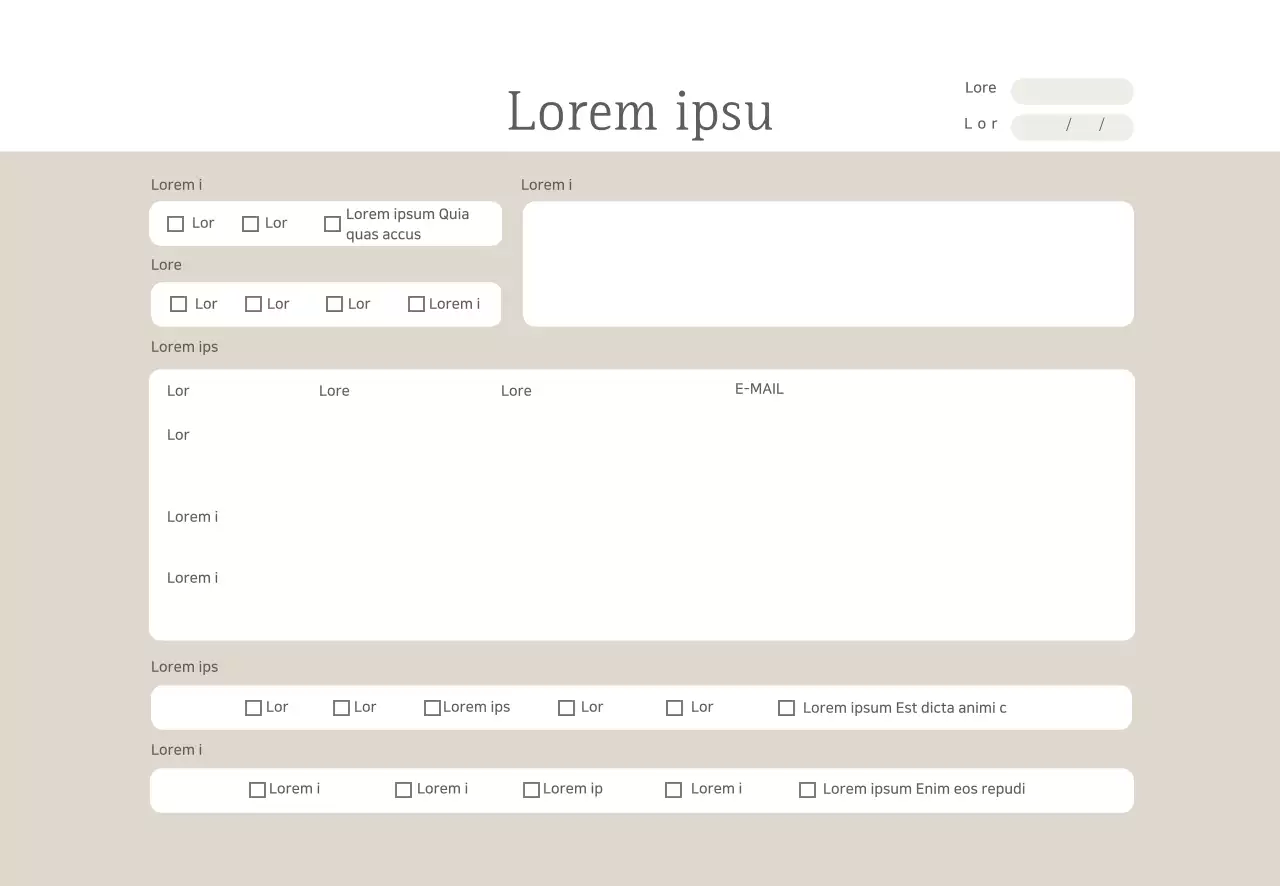Viewport: 1280px width, 886px height.
Task: Tick the "Lorem ipsum Est dicta animi c" checkbox
Action: tap(787, 708)
